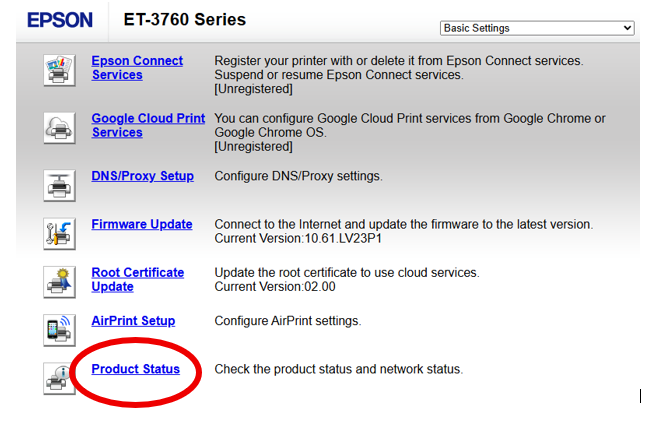This screenshot has height=423, width=650.
Task: Select the AirPrint Setup link
Action: coord(133,321)
